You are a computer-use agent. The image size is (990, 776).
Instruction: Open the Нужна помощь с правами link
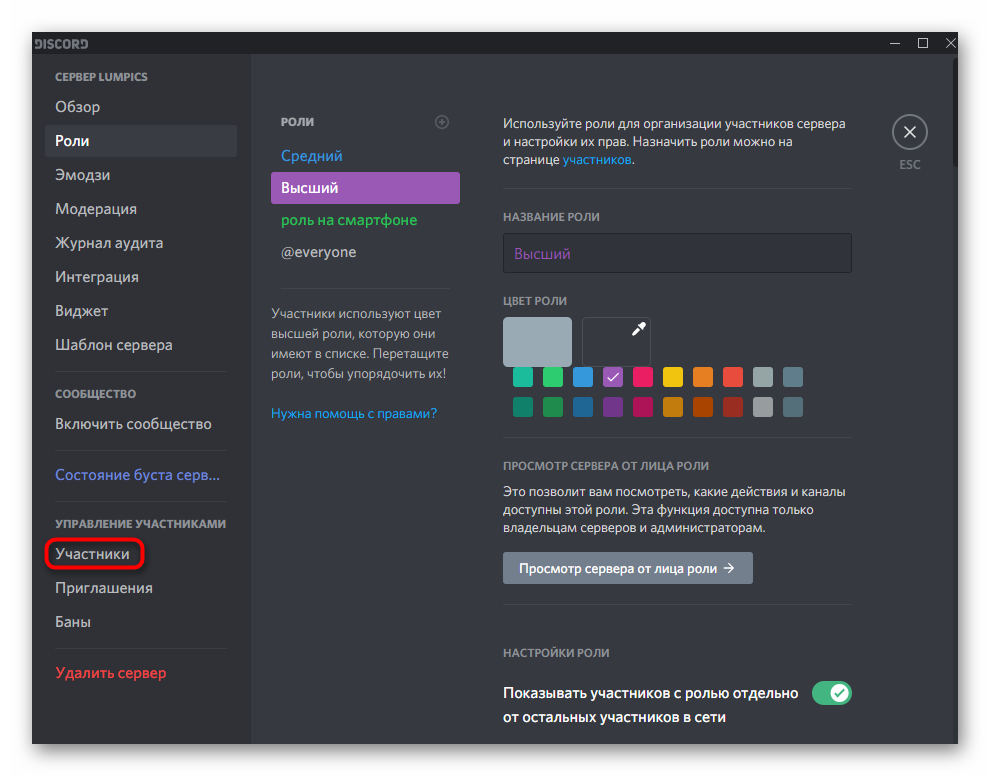pyautogui.click(x=354, y=413)
